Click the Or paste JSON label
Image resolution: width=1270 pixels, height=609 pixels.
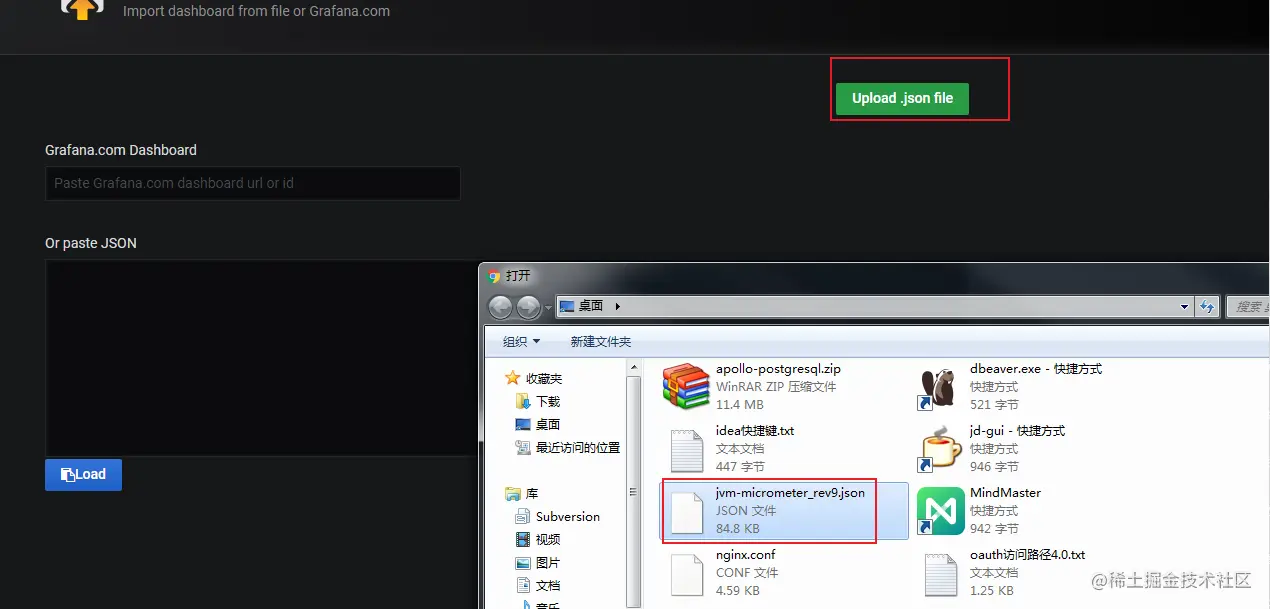(x=91, y=243)
